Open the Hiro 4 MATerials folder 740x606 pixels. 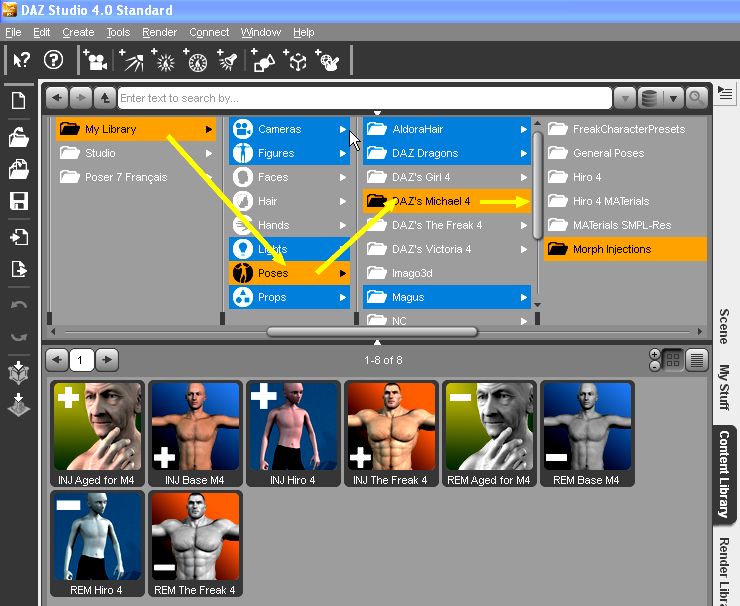[x=625, y=201]
